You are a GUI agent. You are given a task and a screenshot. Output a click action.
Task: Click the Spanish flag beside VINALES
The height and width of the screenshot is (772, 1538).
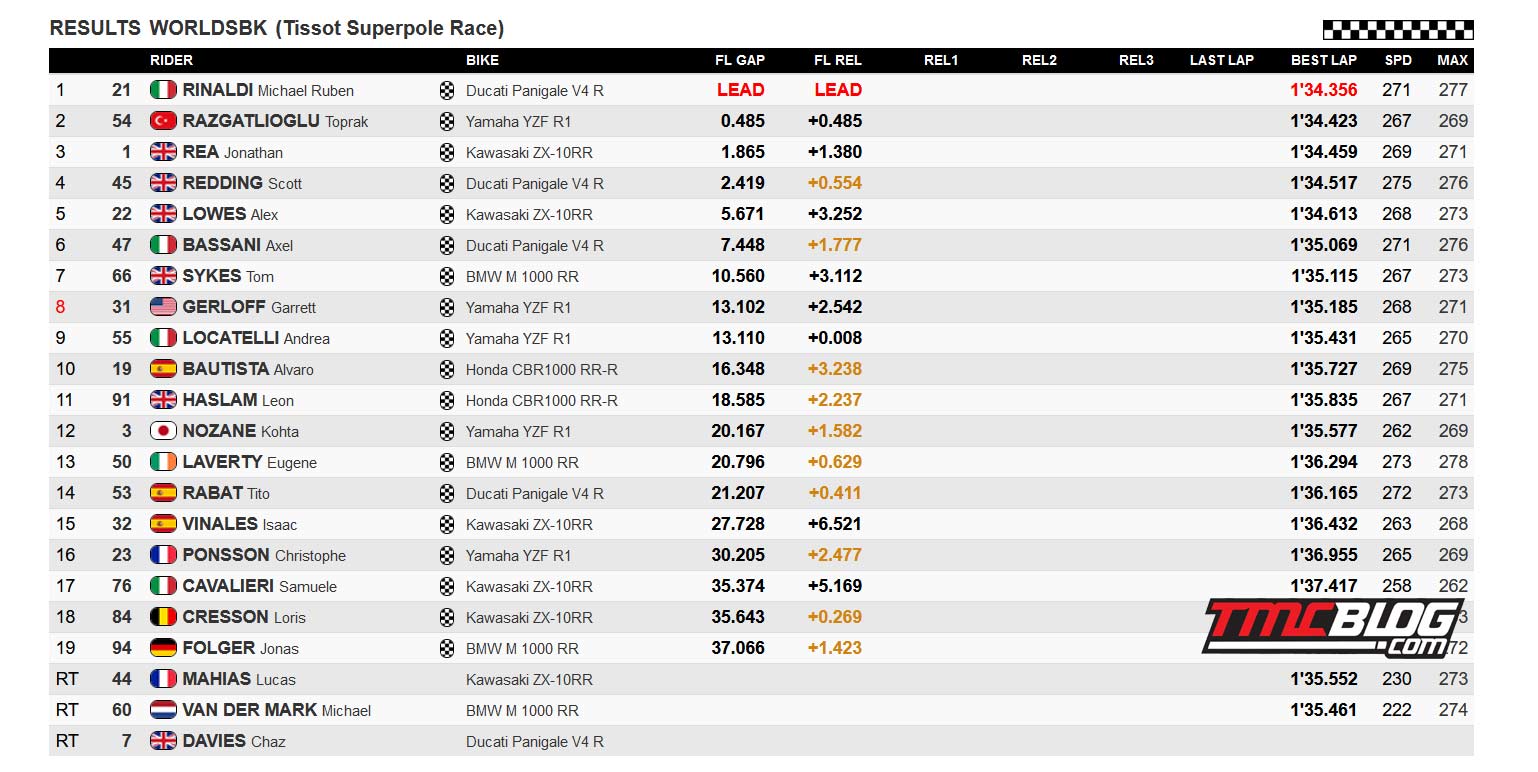163,524
